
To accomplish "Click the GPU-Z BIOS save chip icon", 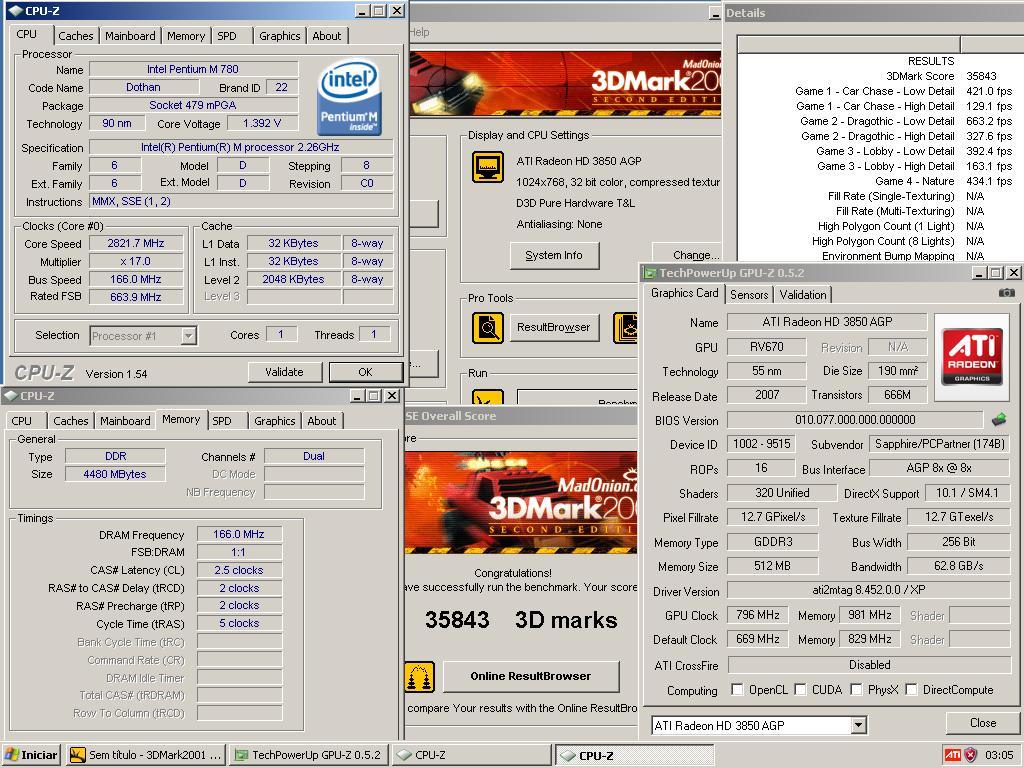I will pyautogui.click(x=999, y=419).
